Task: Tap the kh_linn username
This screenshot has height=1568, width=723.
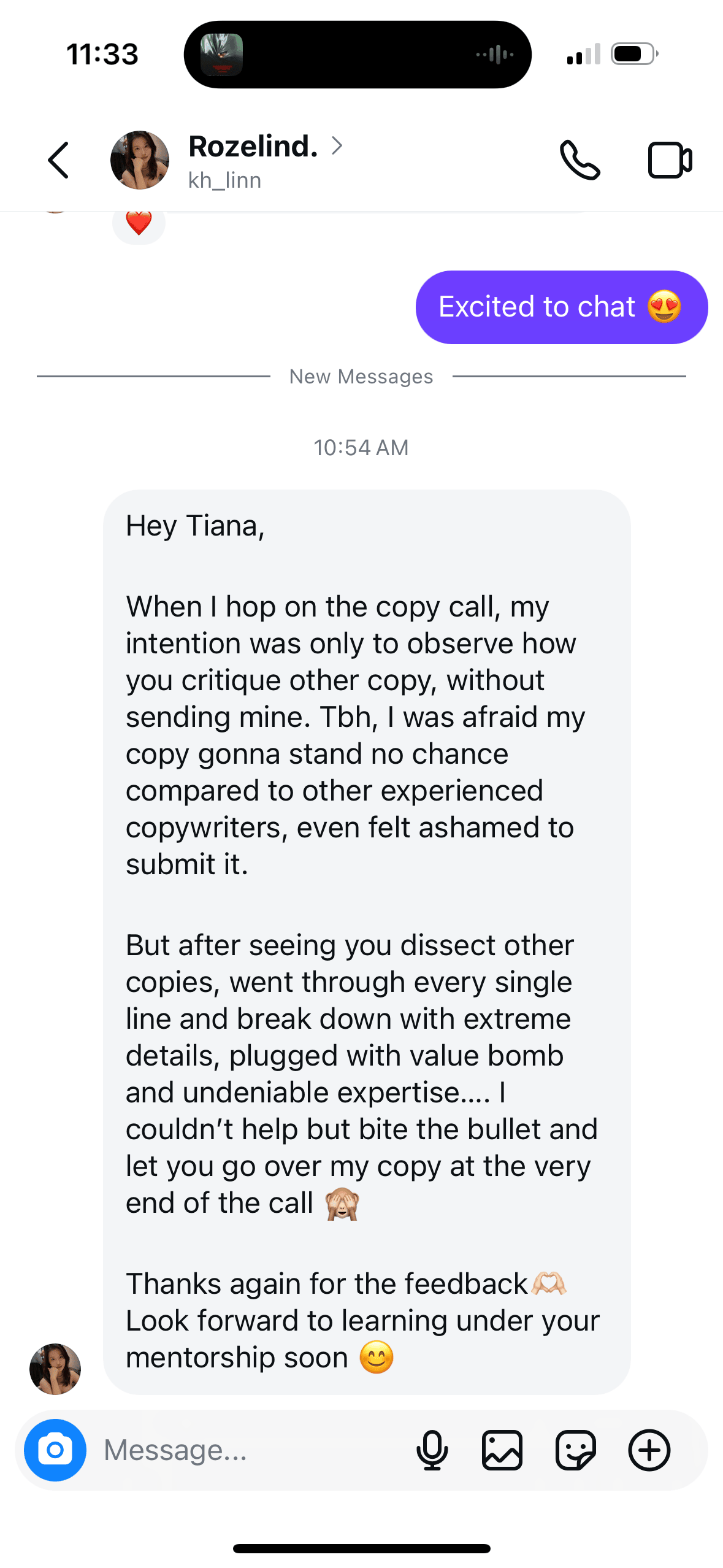Action: pos(224,180)
